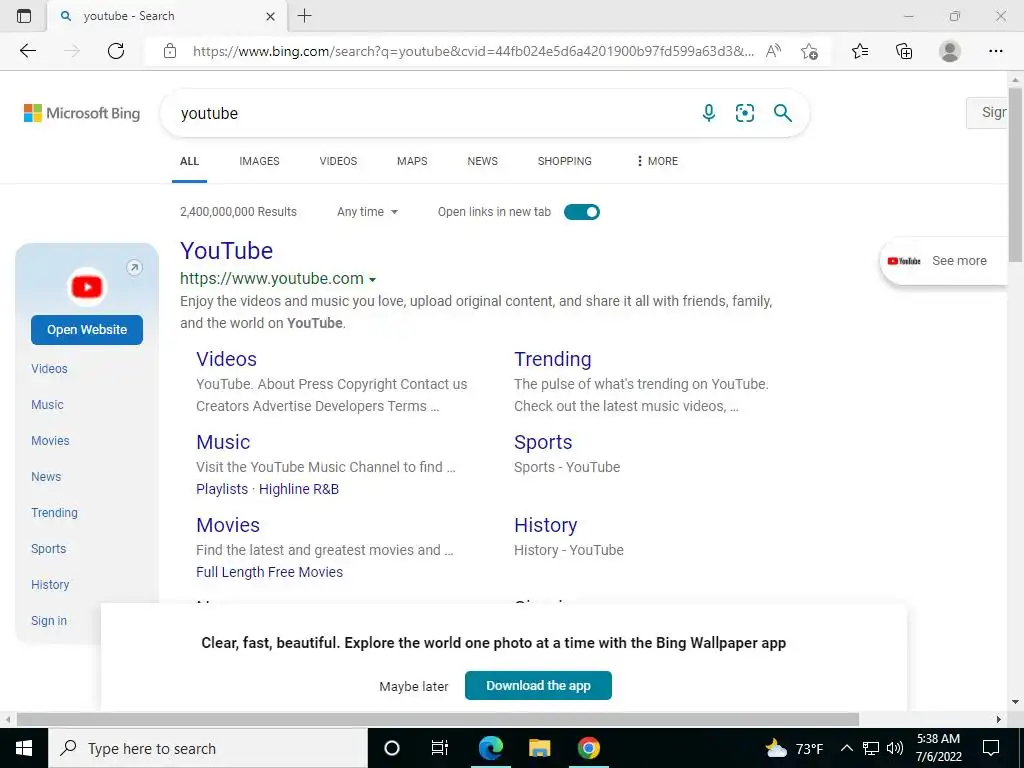Open the Sports sitelink heading
Image resolution: width=1024 pixels, height=768 pixels.
(x=543, y=442)
